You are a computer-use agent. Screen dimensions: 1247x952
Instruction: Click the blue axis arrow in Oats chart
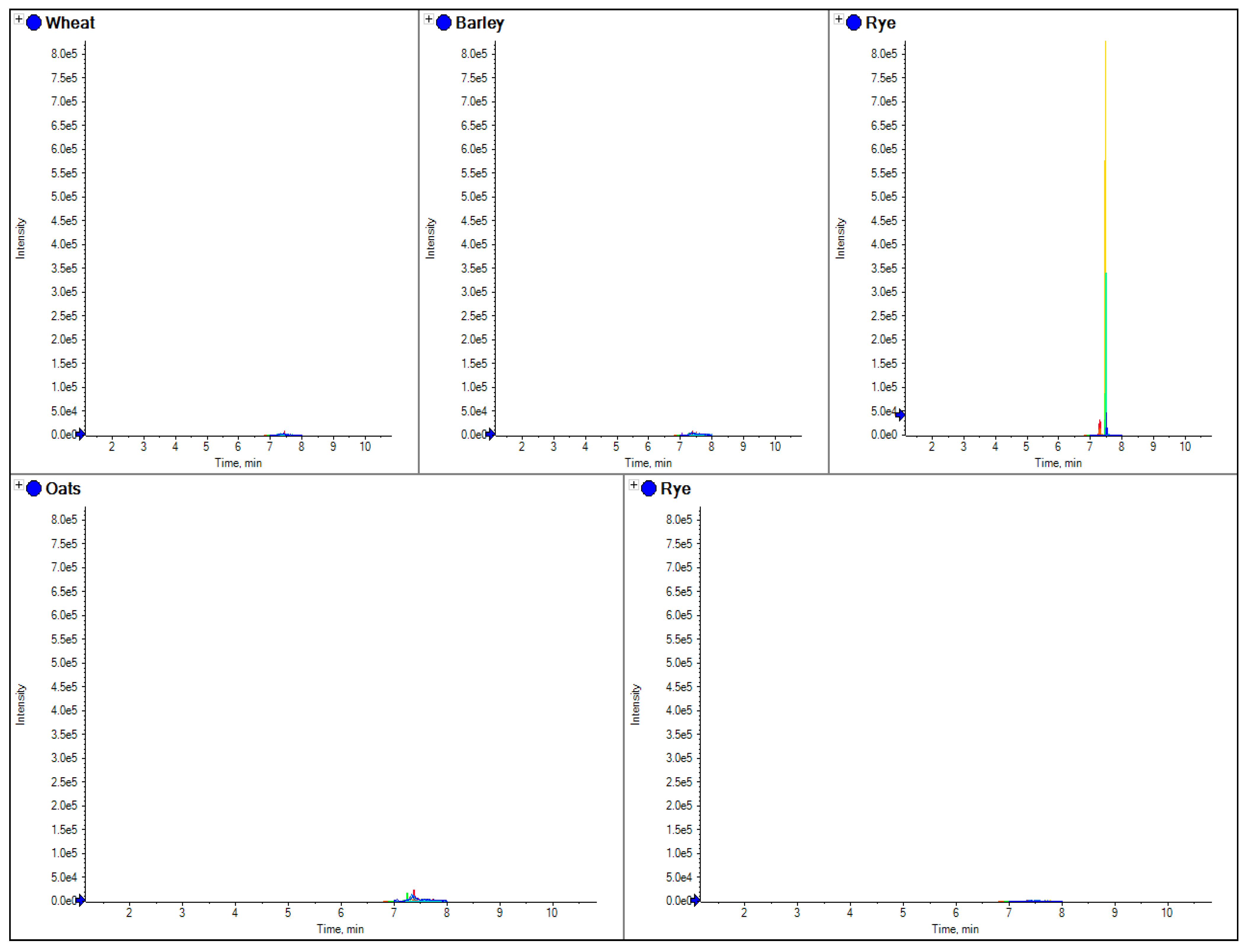81,900
